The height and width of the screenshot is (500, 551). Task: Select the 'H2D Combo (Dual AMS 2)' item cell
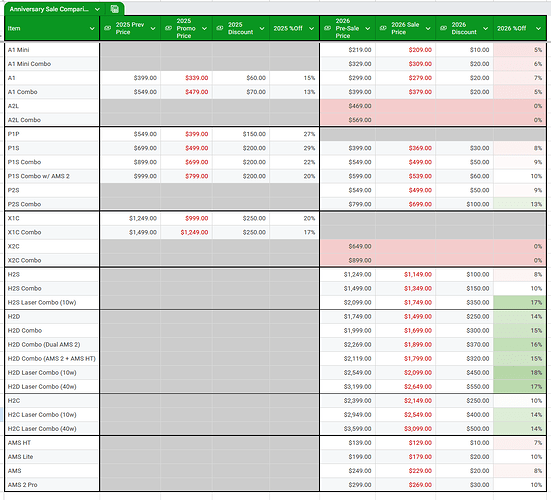[x=52, y=345]
